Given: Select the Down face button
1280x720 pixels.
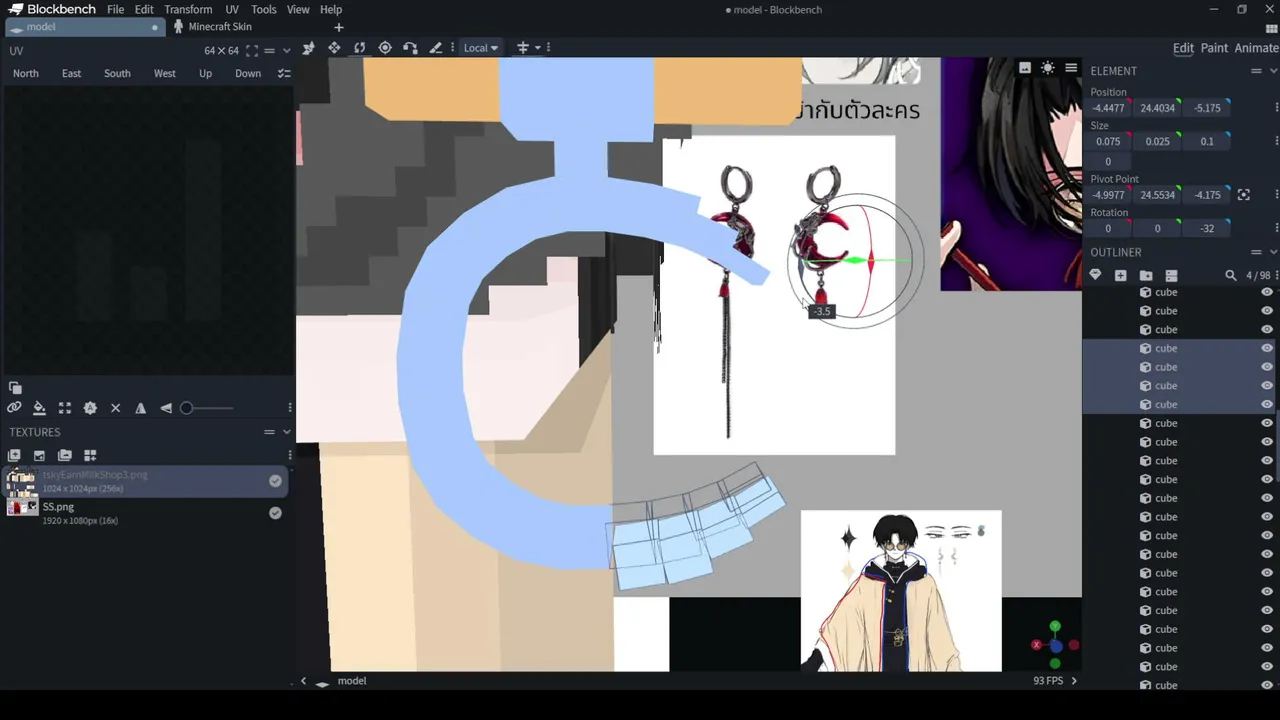Looking at the screenshot, I should (248, 73).
